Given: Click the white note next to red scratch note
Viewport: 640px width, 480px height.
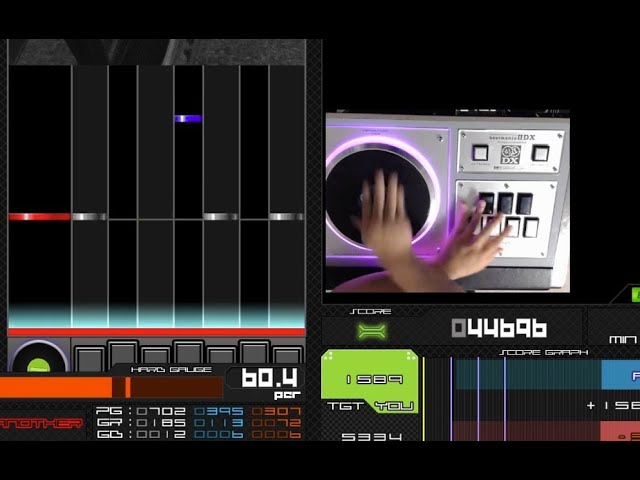Looking at the screenshot, I should point(89,217).
